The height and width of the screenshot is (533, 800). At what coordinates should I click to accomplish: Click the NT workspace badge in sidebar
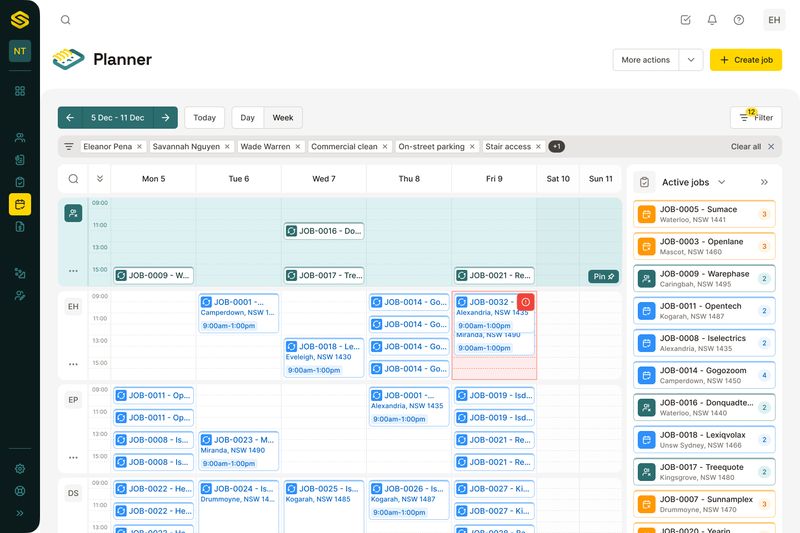[20, 51]
